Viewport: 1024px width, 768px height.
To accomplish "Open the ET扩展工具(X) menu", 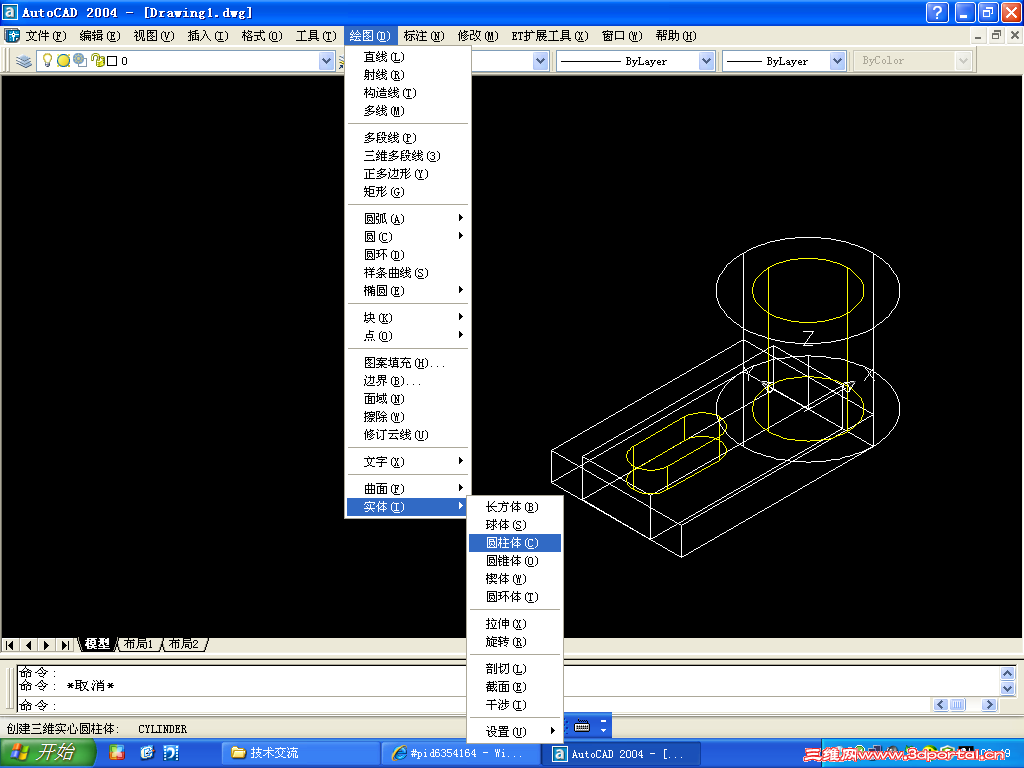I will 550,36.
